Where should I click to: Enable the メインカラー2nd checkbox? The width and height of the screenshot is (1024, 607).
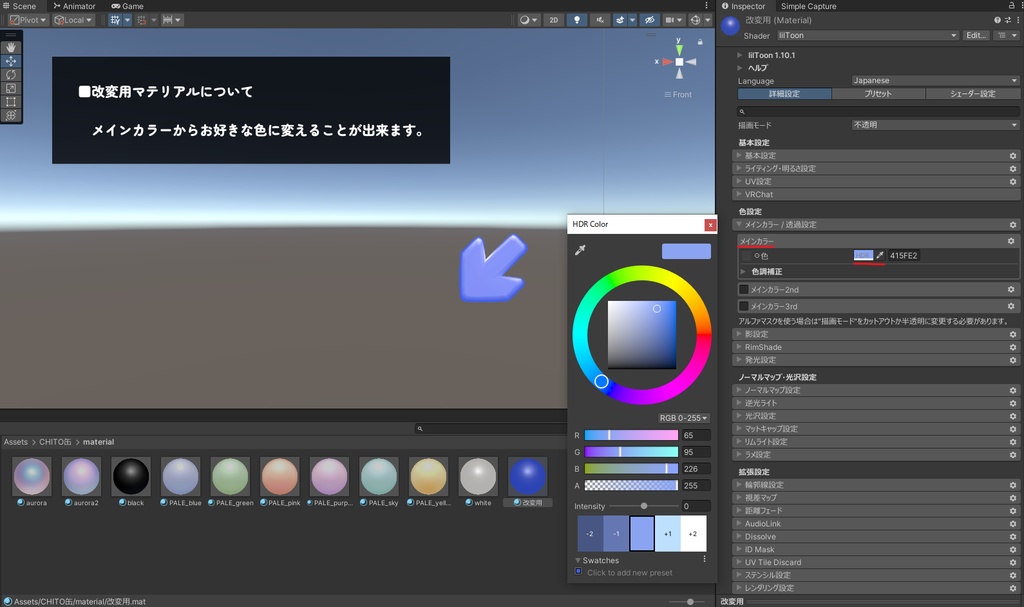point(743,289)
